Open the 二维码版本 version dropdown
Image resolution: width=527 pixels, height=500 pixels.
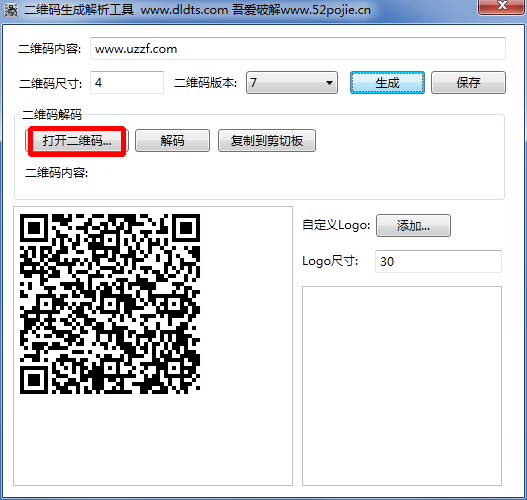click(x=292, y=82)
